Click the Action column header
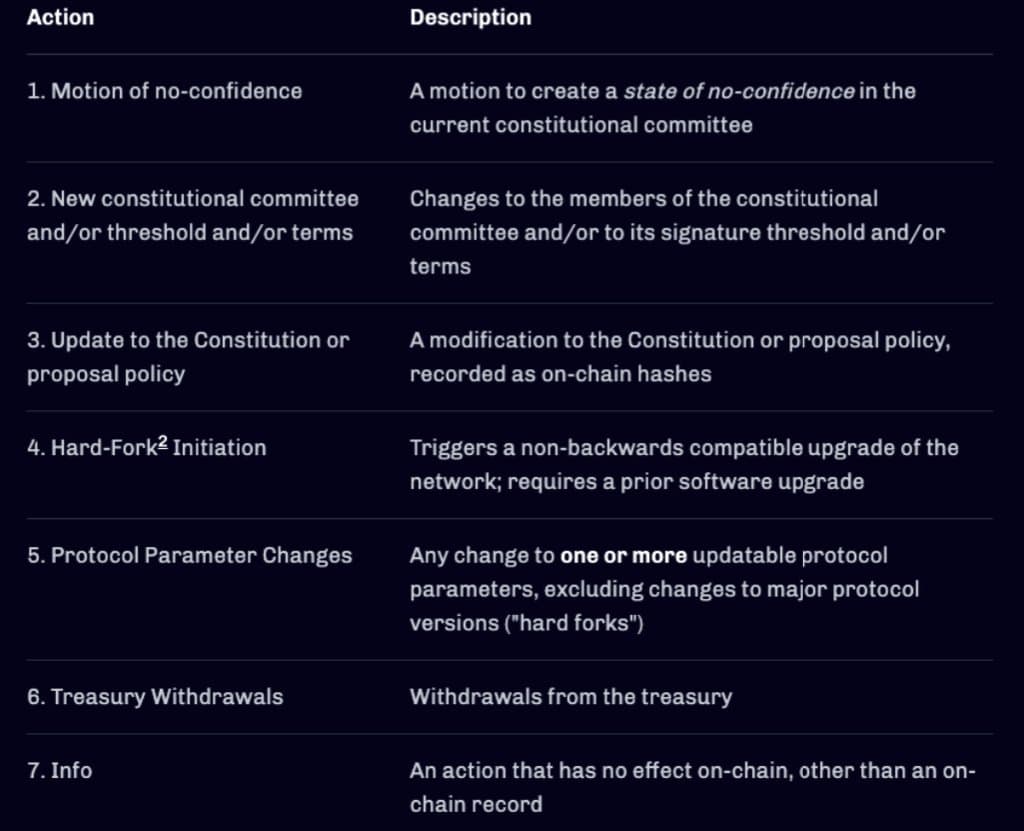 pyautogui.click(x=60, y=18)
